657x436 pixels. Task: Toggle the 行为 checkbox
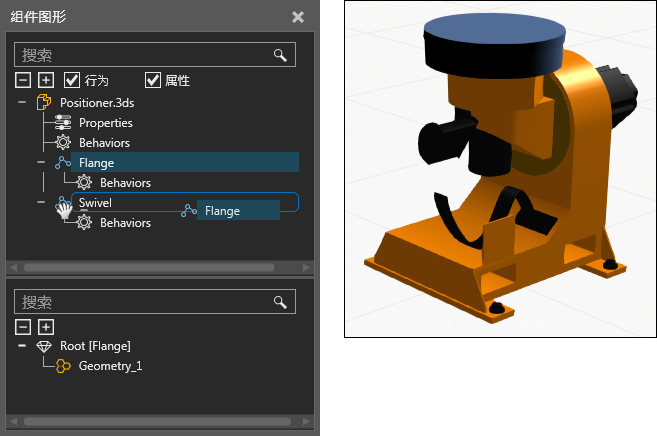72,80
